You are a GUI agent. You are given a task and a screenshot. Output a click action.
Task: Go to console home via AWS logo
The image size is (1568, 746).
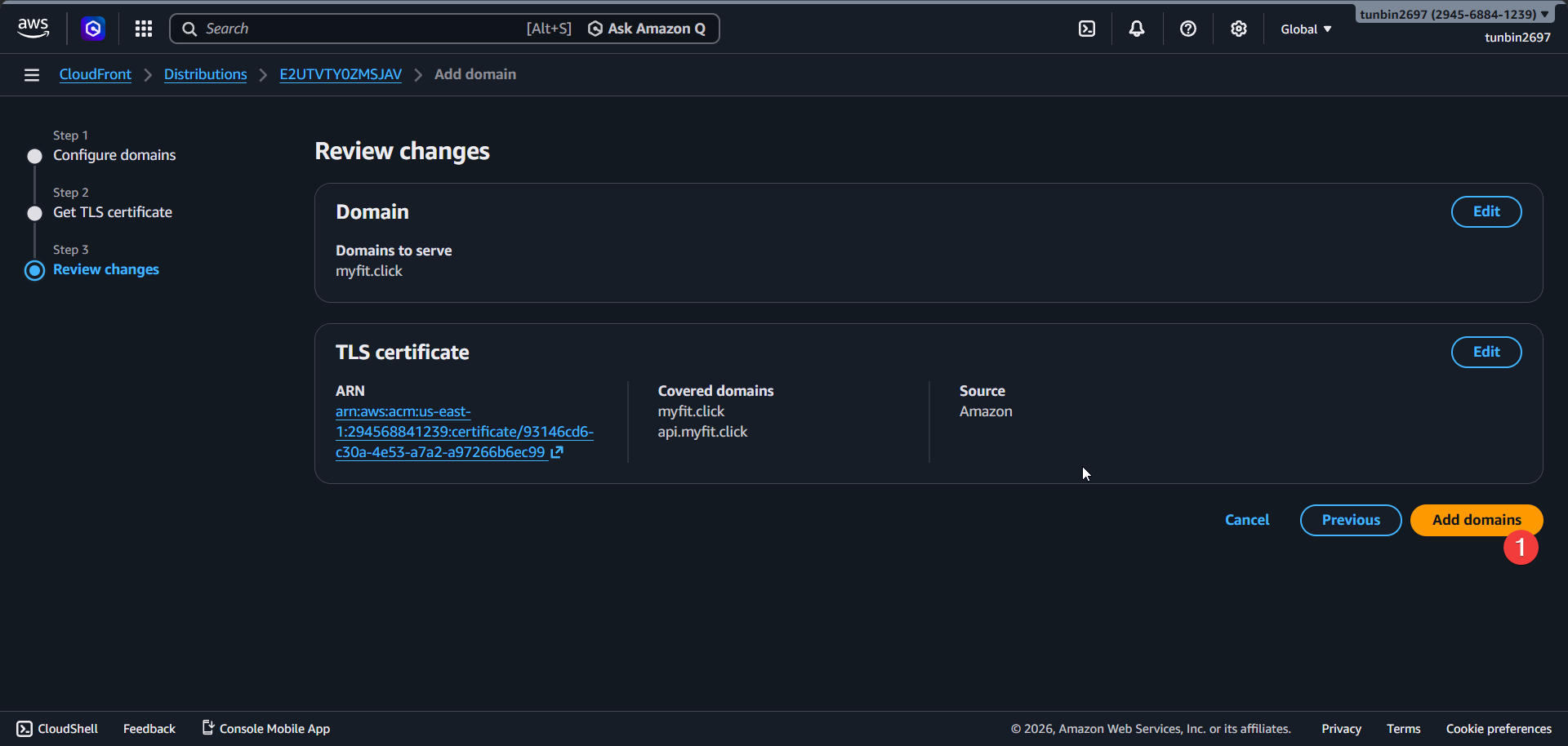[33, 27]
